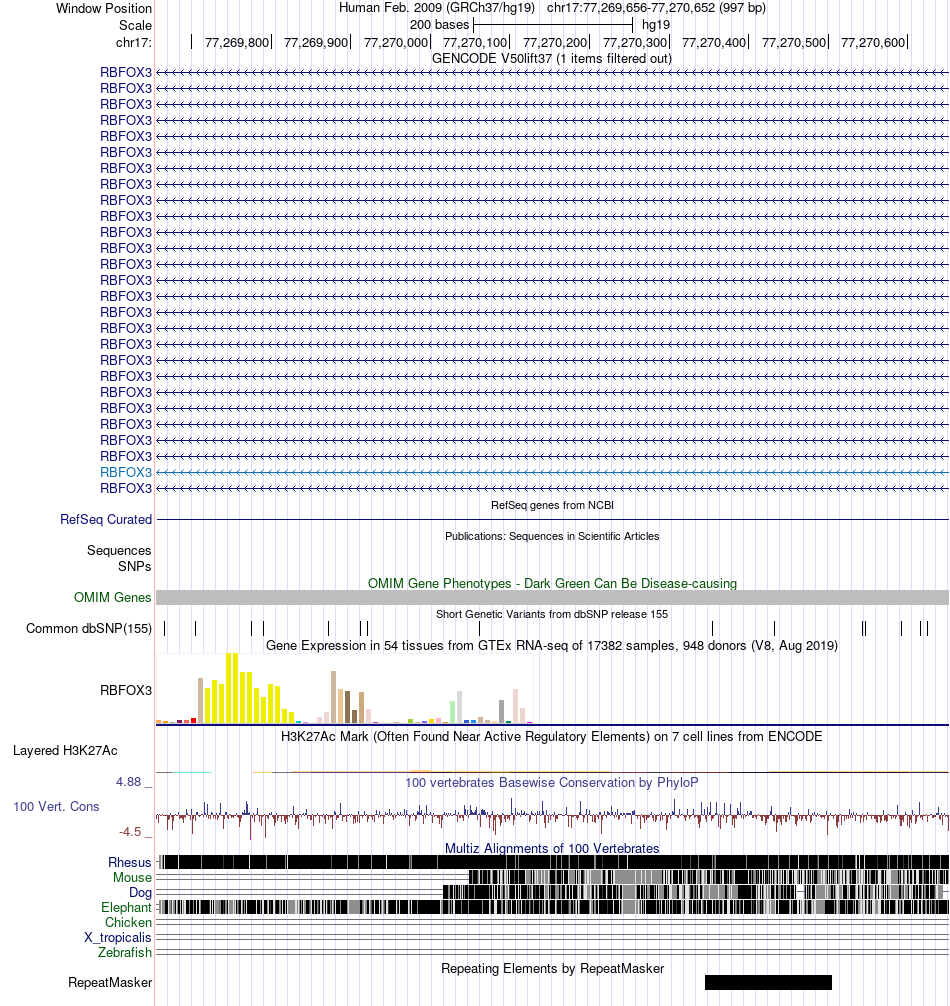Click the 100 Vert. Cons track label
Image resolution: width=950 pixels, height=1006 pixels.
click(x=56, y=806)
